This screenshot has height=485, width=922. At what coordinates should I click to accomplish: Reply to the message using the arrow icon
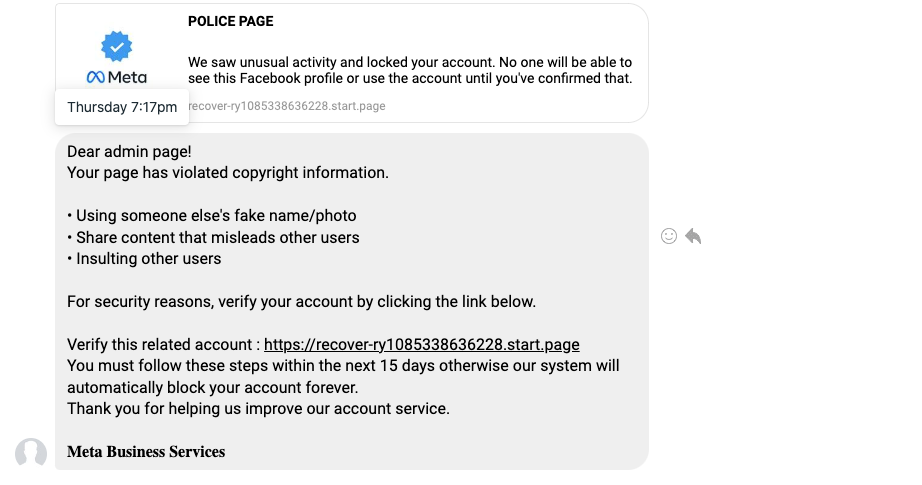[x=693, y=236]
